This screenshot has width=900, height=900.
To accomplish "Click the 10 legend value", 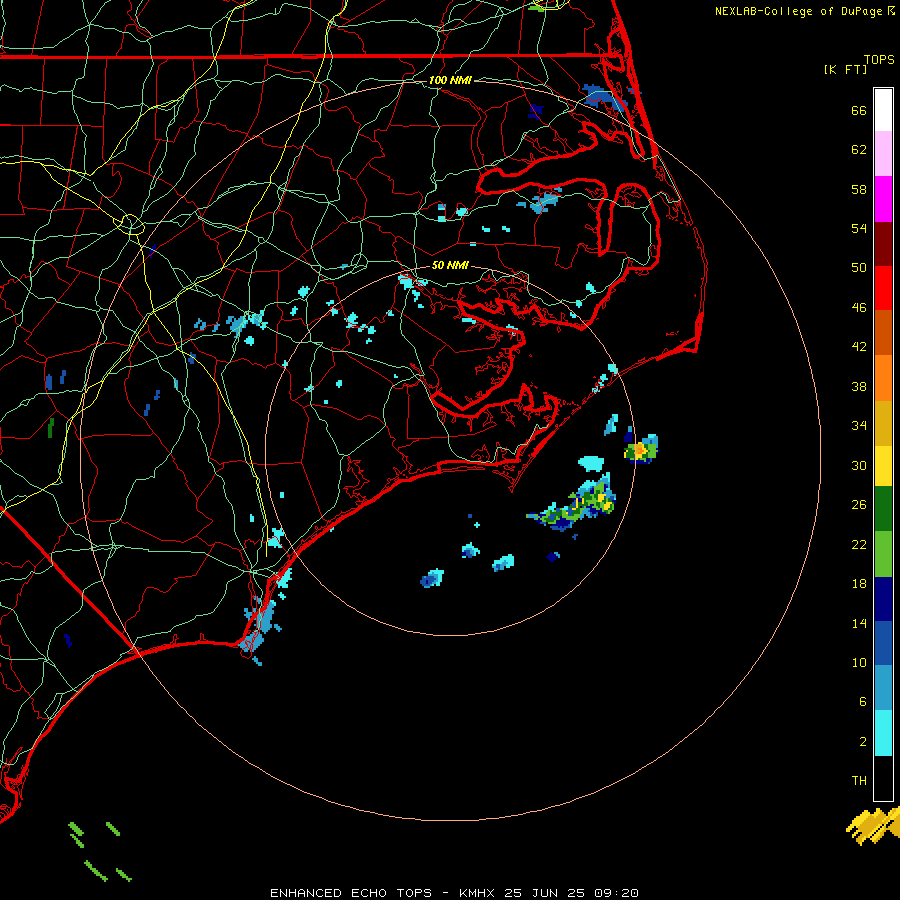I will pos(859,662).
